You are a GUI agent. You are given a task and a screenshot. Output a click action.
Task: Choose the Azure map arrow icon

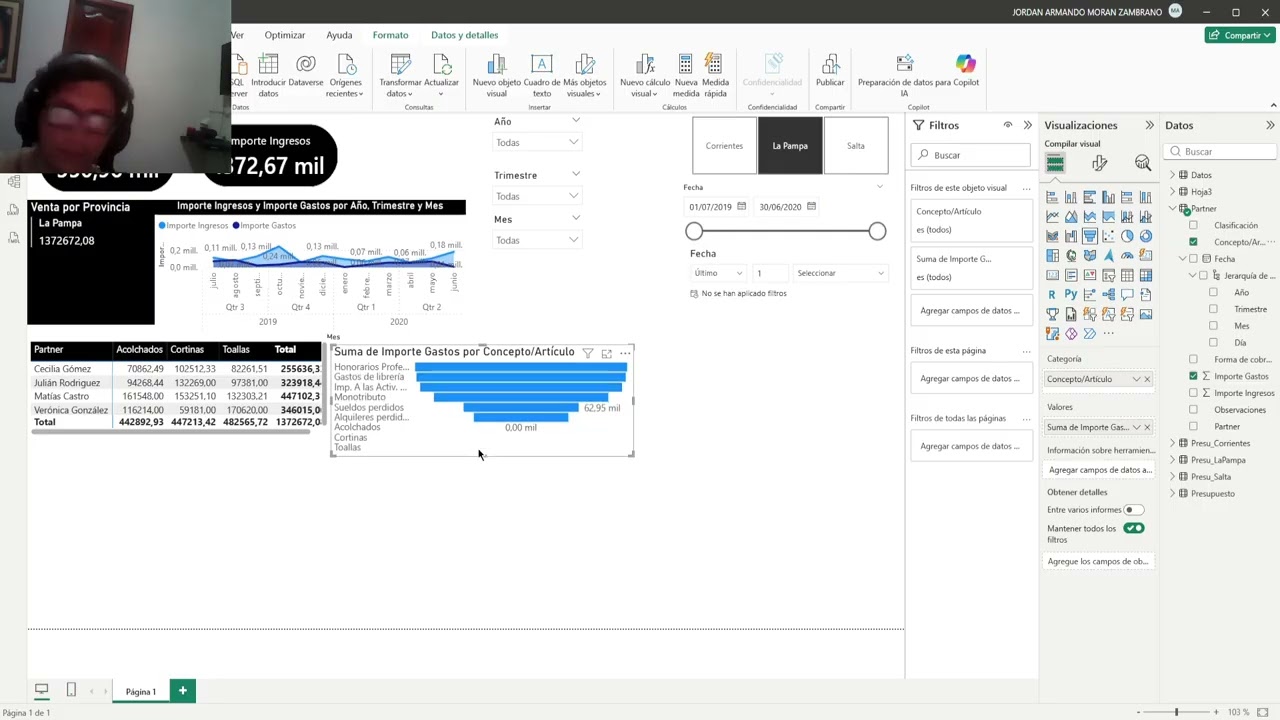click(1109, 255)
